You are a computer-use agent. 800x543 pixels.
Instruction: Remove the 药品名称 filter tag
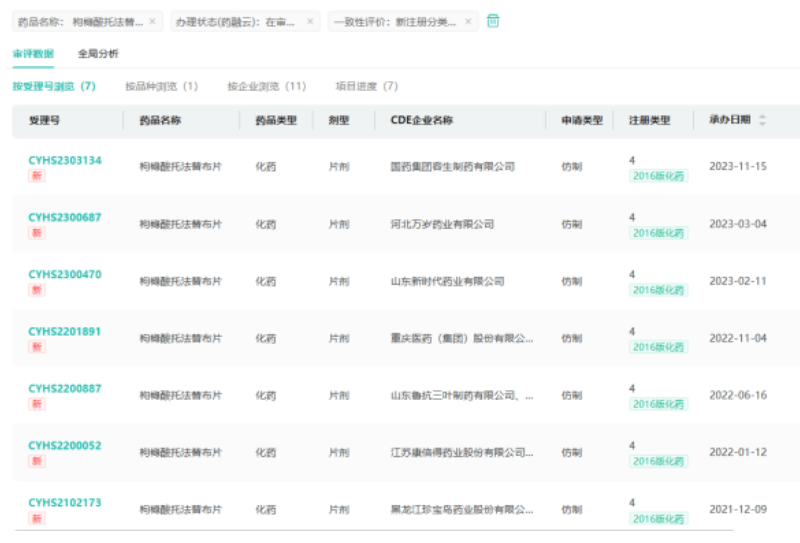(x=152, y=21)
